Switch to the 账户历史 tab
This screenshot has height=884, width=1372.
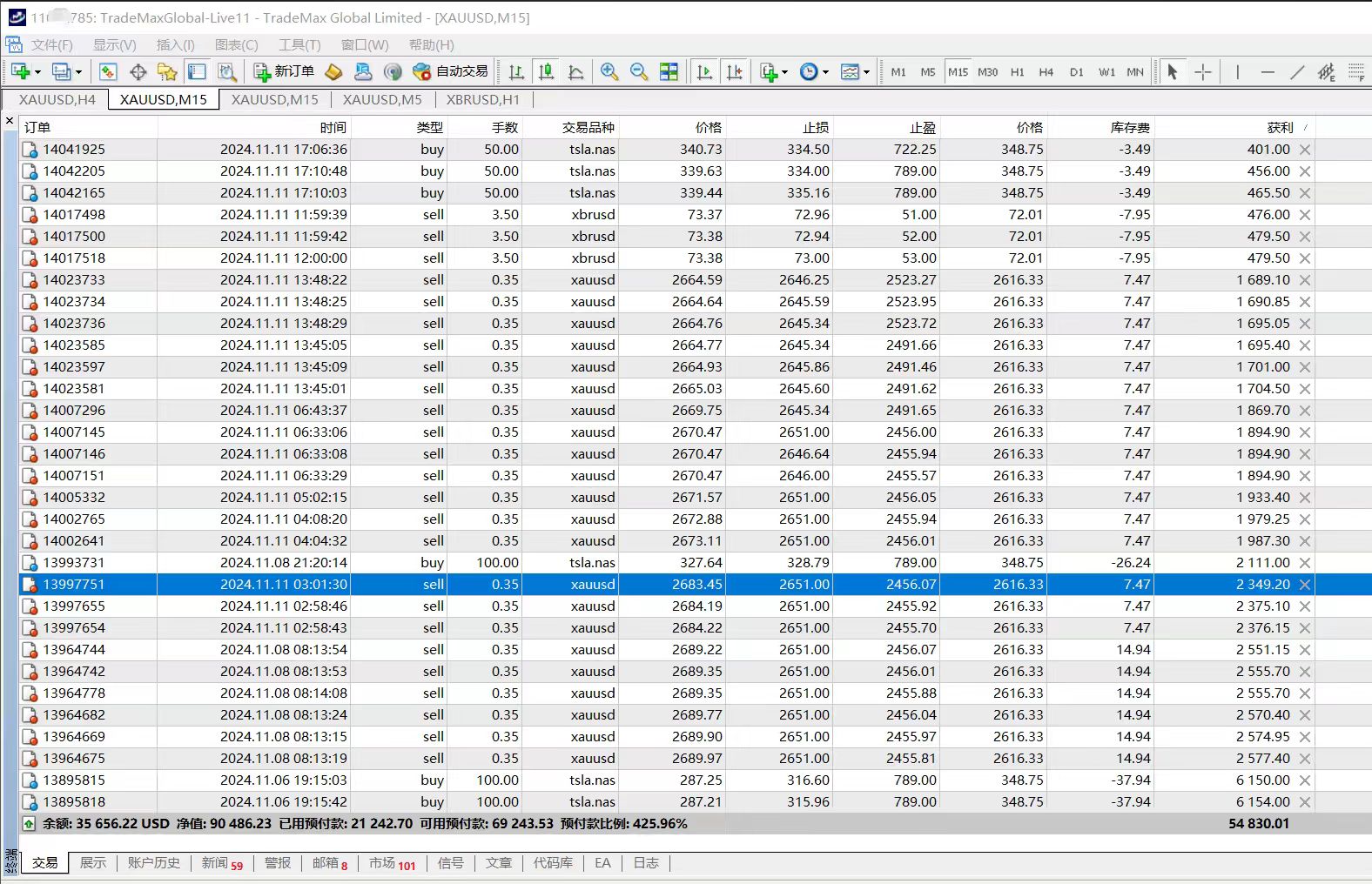[153, 863]
